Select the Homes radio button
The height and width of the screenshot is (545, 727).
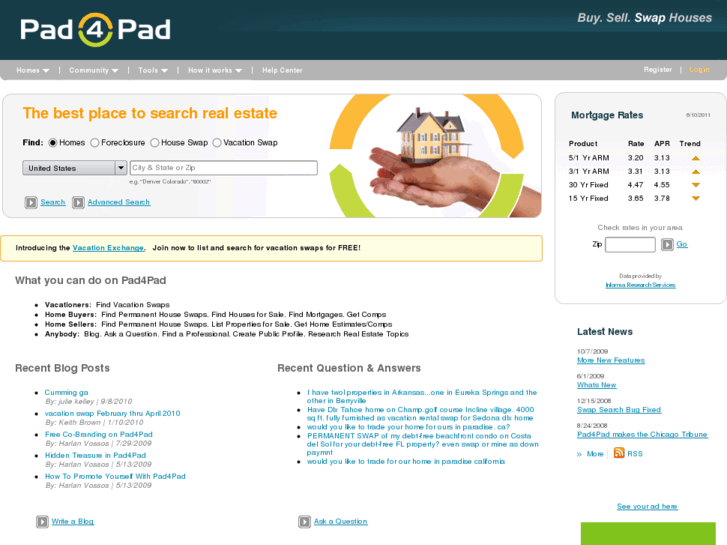tap(53, 143)
